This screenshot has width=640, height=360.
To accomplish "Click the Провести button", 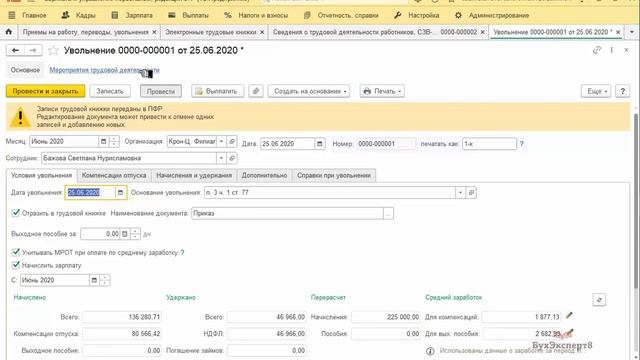I will click(161, 91).
